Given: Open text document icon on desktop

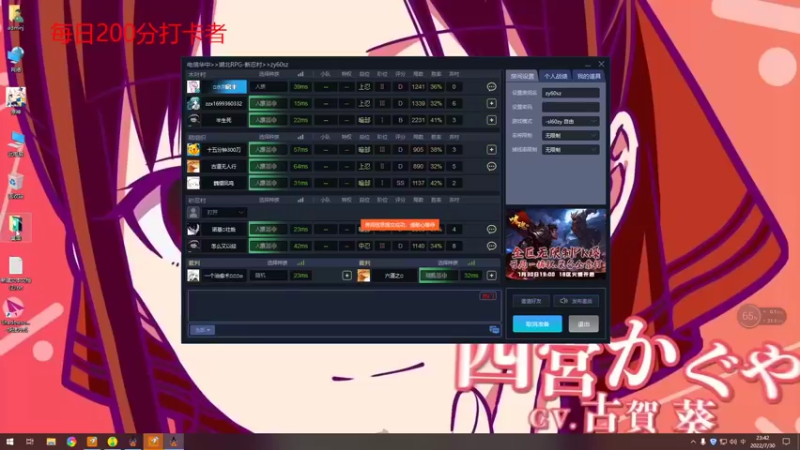Looking at the screenshot, I should (x=16, y=273).
